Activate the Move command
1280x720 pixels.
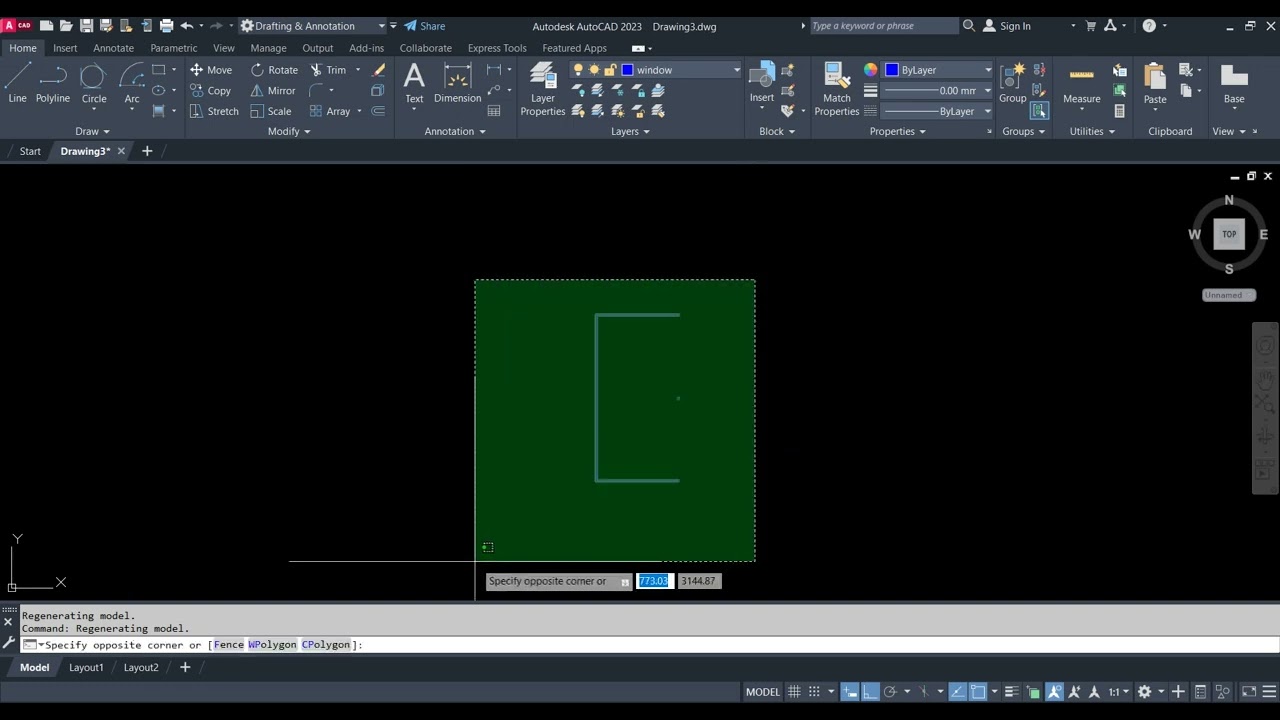point(211,70)
